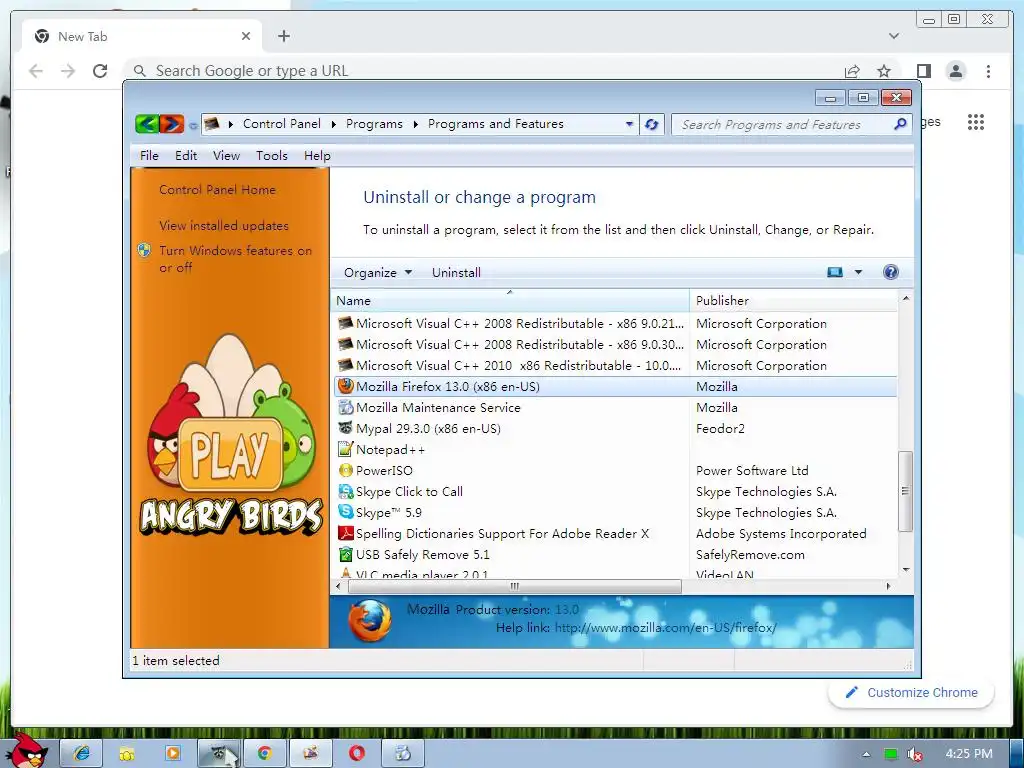This screenshot has height=768, width=1024.
Task: Click Chrome's reload page icon
Action: (100, 71)
